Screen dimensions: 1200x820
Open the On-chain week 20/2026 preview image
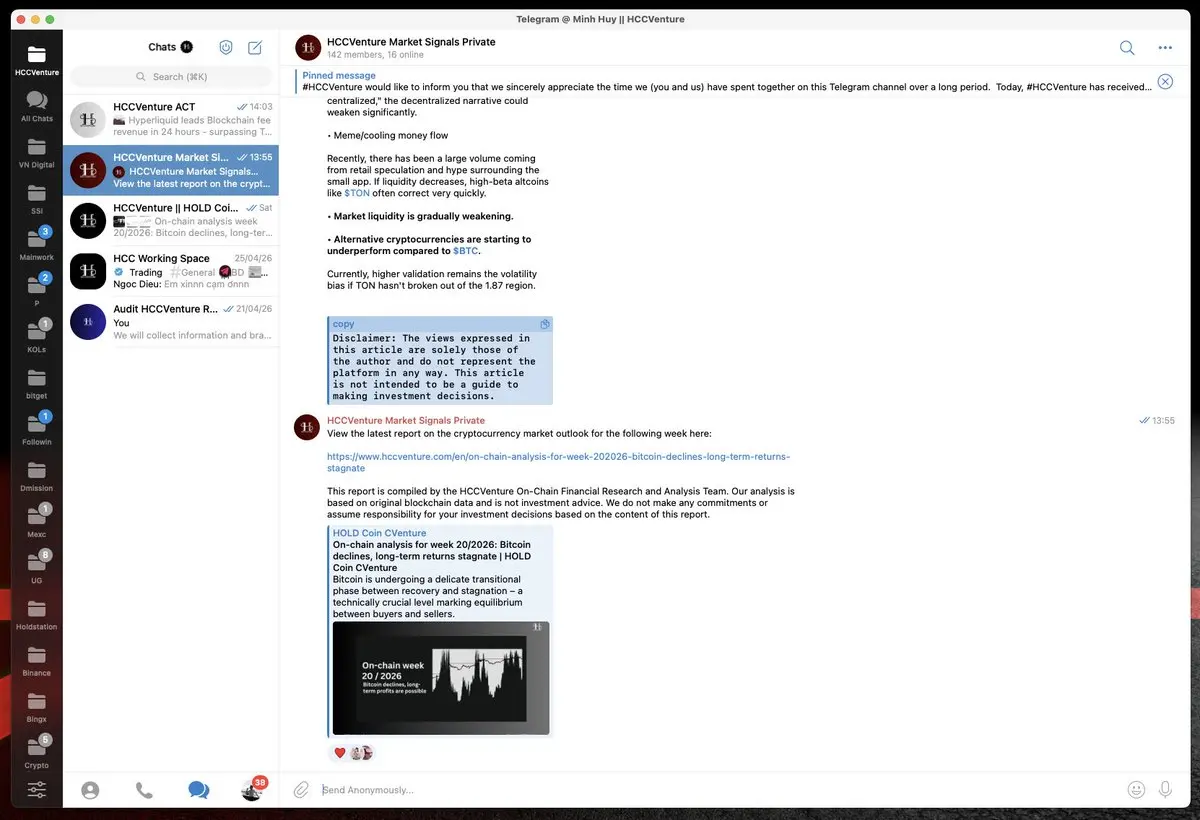(440, 678)
